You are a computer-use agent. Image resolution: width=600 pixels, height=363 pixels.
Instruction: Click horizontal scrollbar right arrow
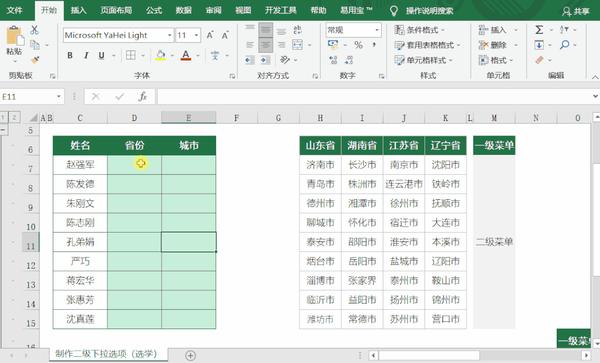point(586,355)
